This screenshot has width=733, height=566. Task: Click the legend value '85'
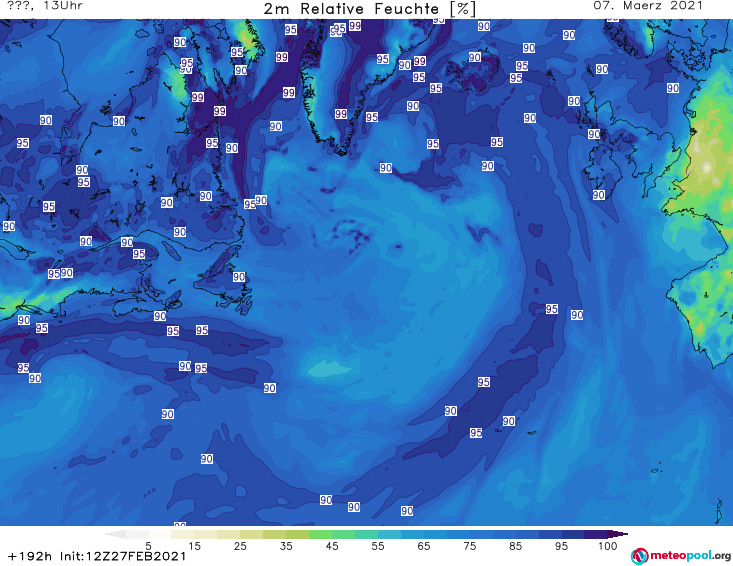515,546
